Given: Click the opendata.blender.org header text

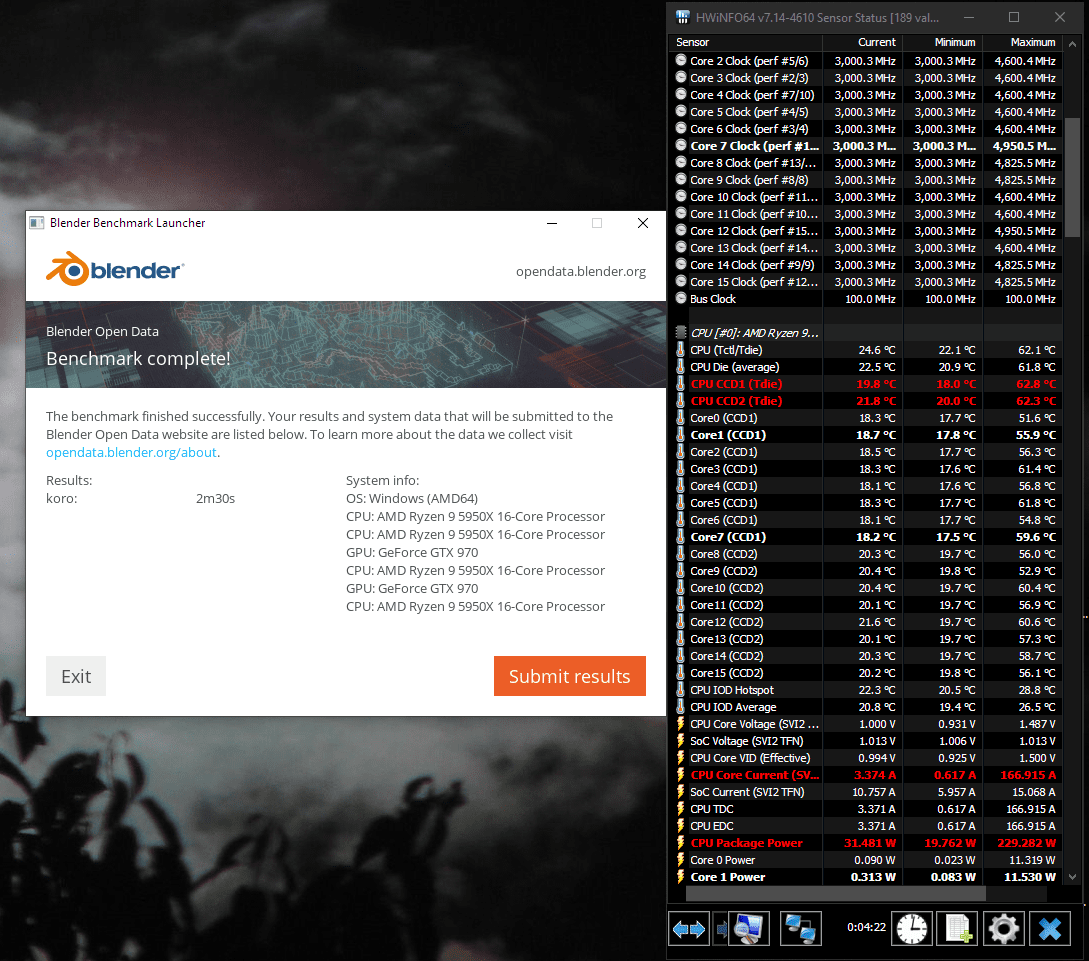Looking at the screenshot, I should pyautogui.click(x=581, y=271).
